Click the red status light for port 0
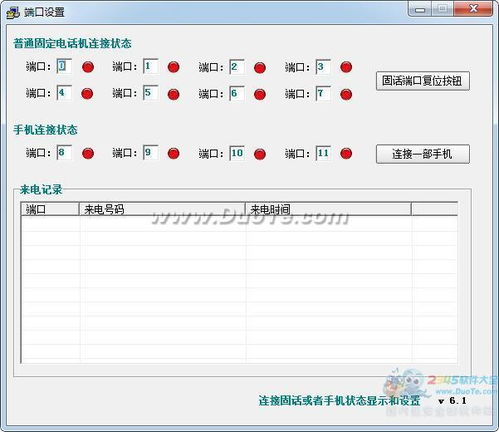 point(88,67)
